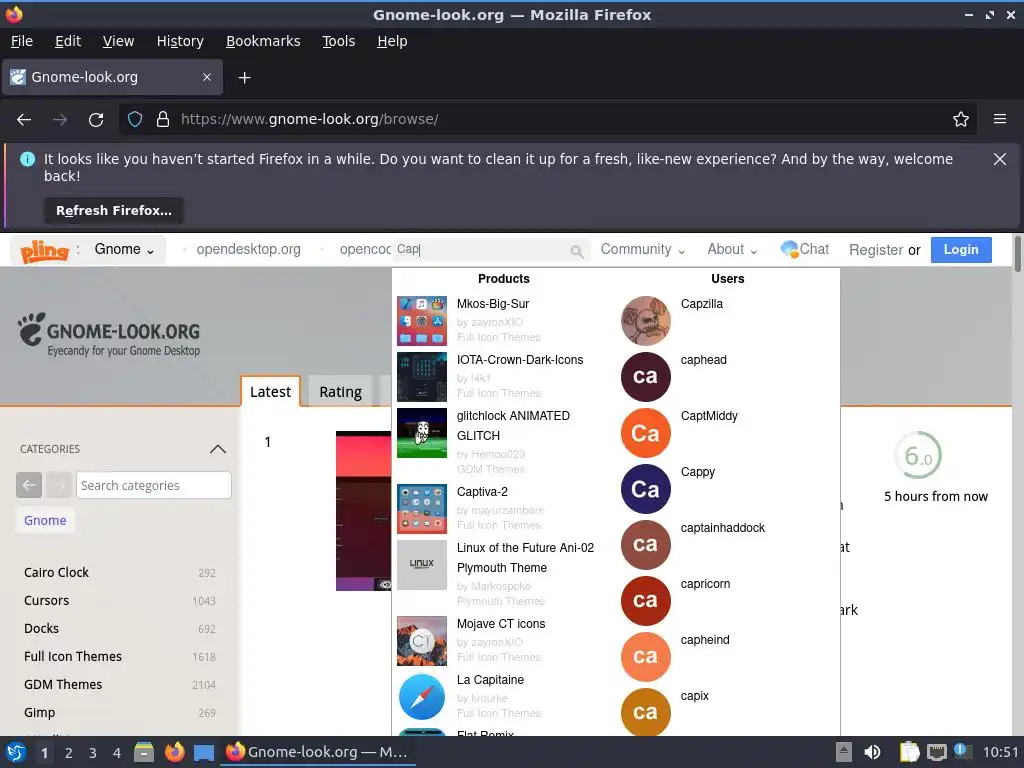
Task: Open a new tab with plus icon
Action: click(x=244, y=78)
